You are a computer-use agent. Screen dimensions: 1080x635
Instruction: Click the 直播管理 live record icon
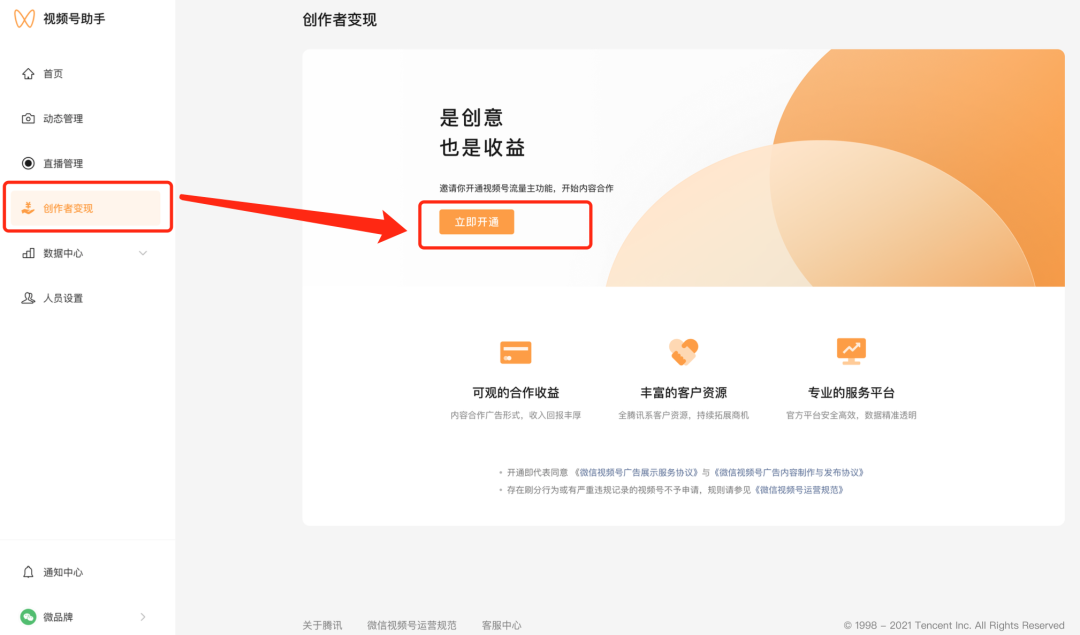tap(28, 164)
